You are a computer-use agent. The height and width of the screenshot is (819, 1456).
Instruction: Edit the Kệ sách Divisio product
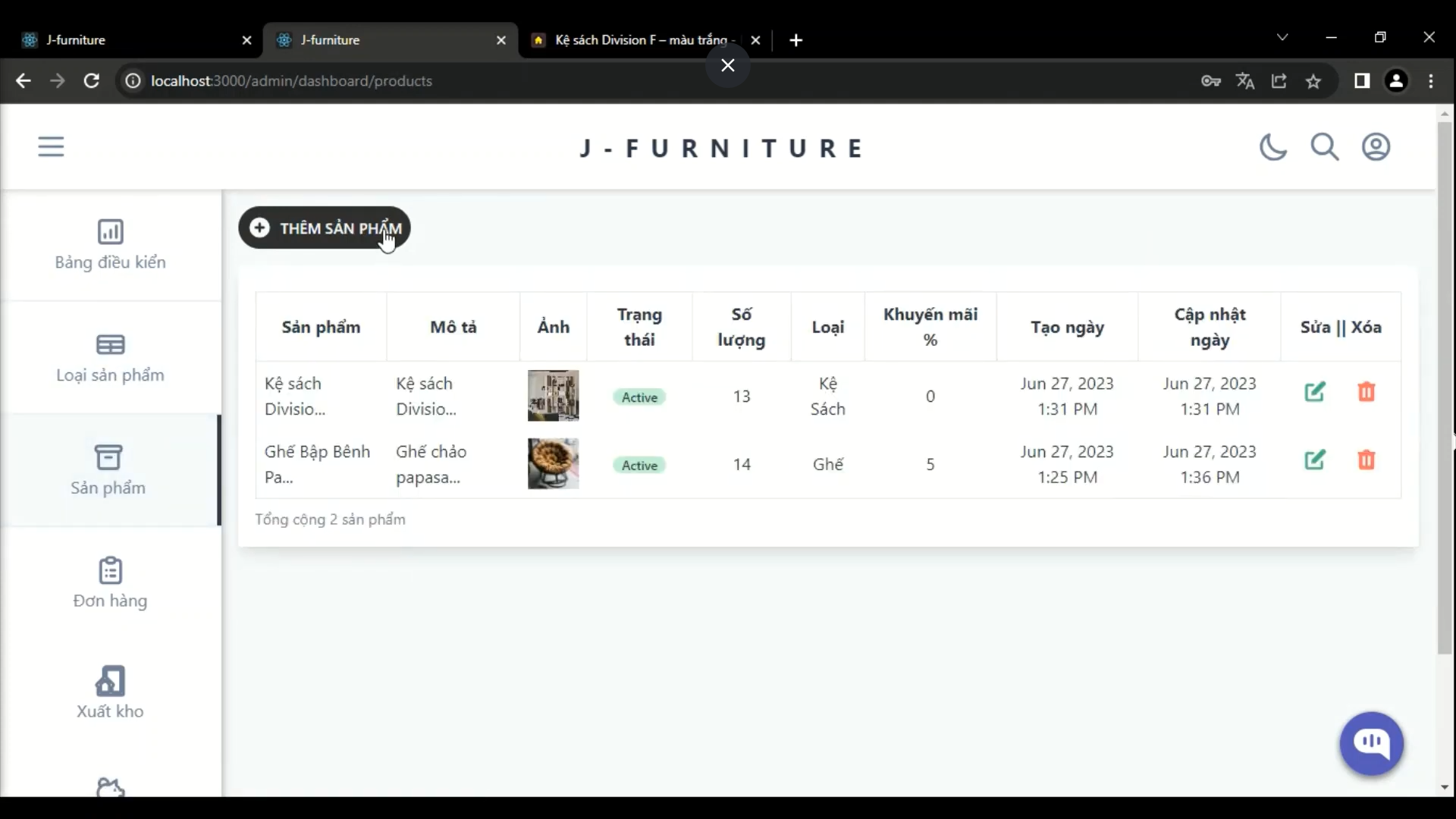(x=1315, y=392)
